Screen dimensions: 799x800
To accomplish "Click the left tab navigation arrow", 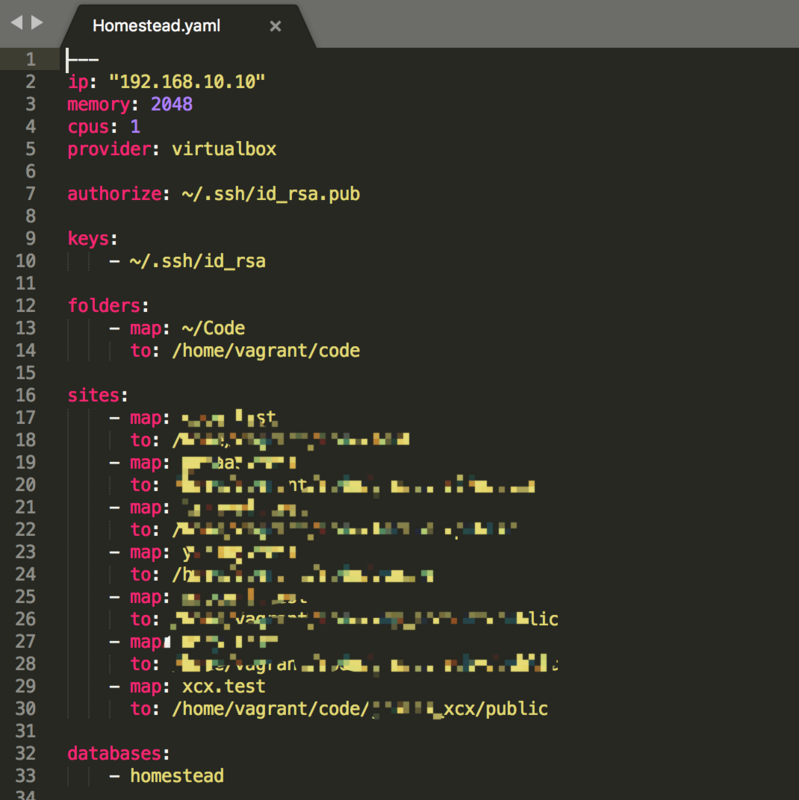I will 17,22.
